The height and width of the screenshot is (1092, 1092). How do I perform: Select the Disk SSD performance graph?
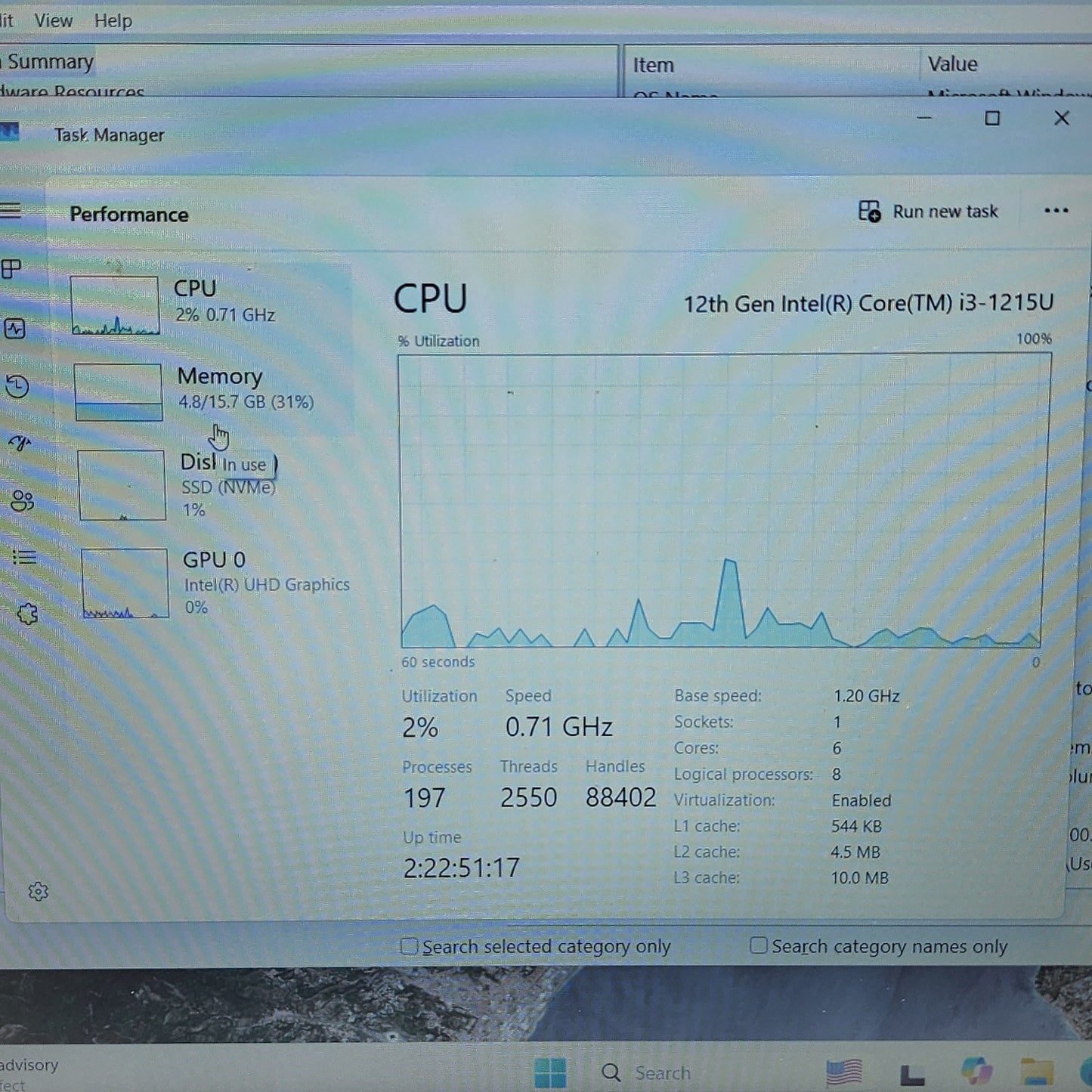[x=122, y=485]
